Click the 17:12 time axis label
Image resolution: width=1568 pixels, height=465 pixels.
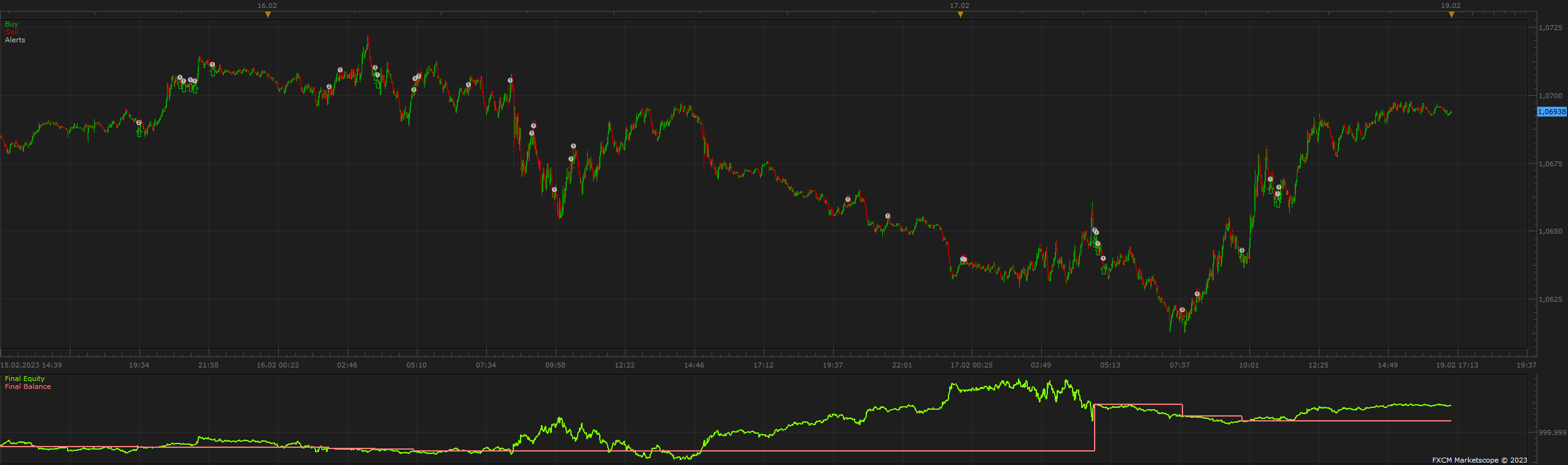(x=763, y=365)
